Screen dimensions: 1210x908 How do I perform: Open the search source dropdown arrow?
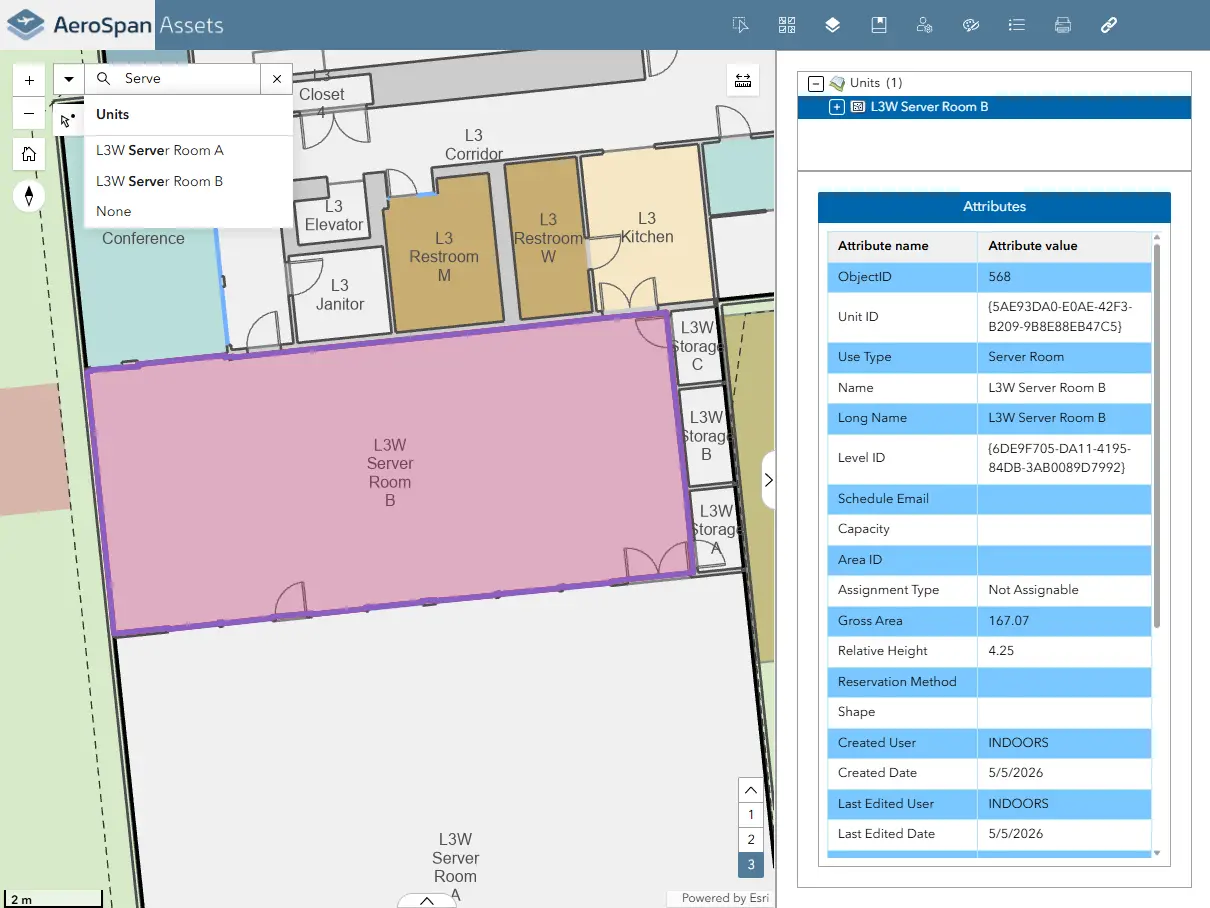point(69,78)
